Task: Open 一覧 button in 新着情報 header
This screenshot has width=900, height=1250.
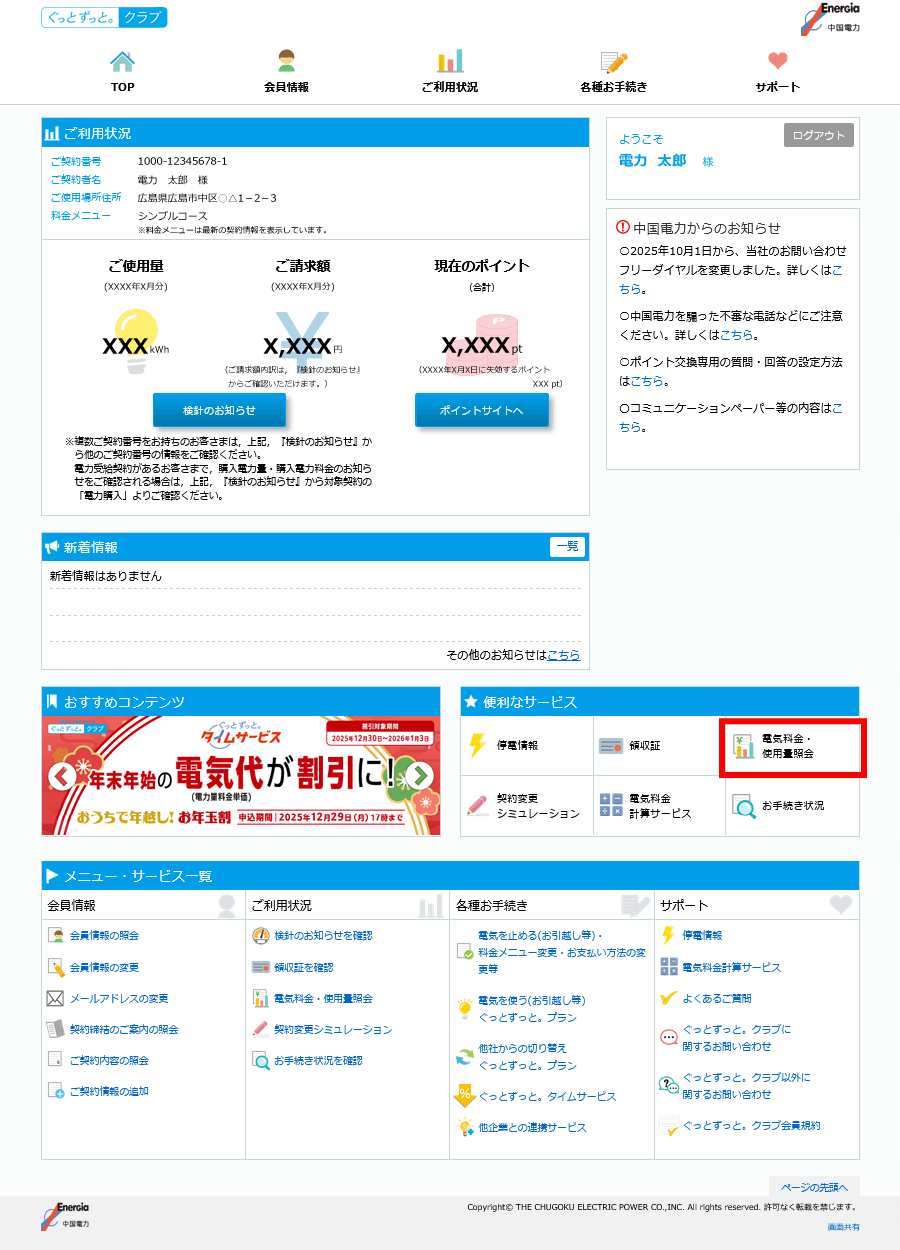Action: [566, 547]
